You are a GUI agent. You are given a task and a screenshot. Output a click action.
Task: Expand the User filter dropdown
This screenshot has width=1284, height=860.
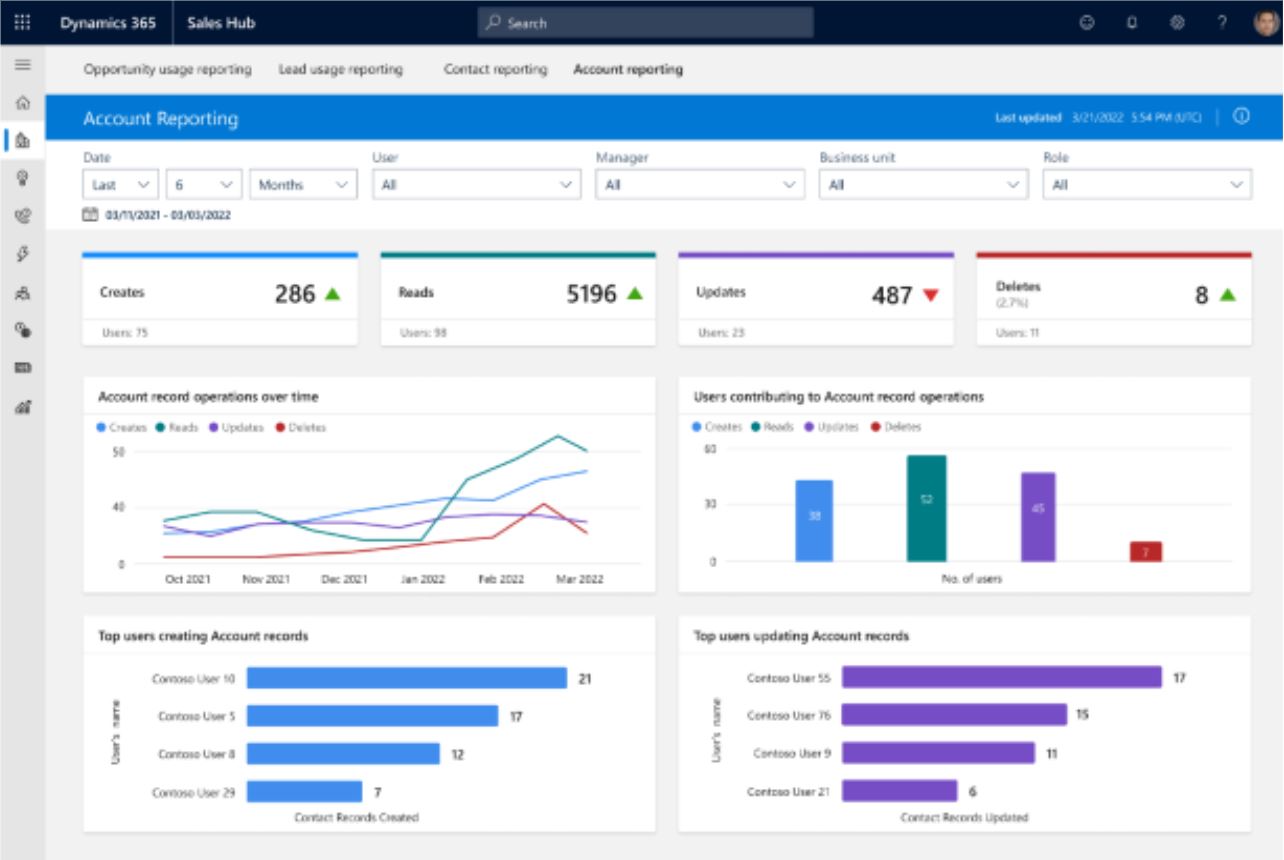476,185
